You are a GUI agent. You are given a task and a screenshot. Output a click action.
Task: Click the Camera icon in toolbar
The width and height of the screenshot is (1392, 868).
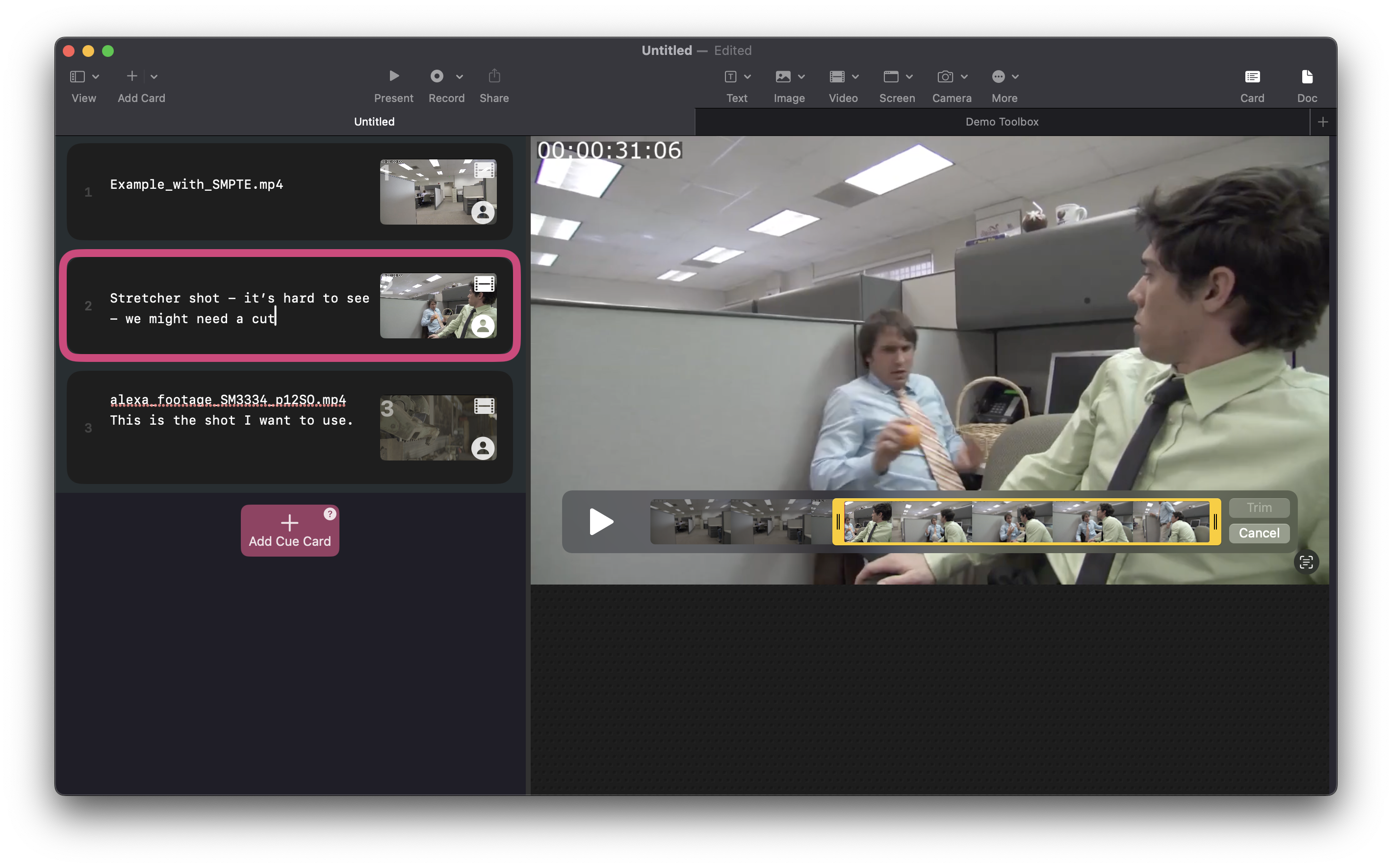pos(945,77)
